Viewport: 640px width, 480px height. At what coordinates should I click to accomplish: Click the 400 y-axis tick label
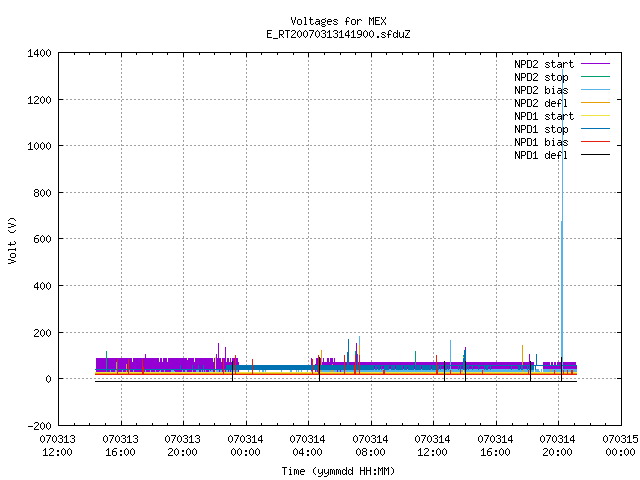(x=42, y=286)
